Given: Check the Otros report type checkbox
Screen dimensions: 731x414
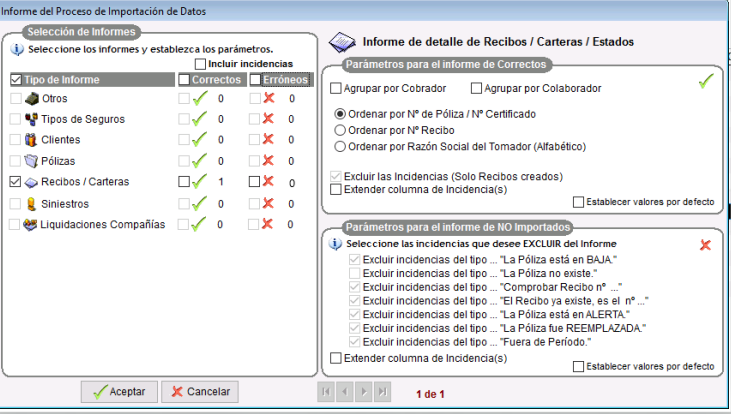Looking at the screenshot, I should pyautogui.click(x=16, y=98).
